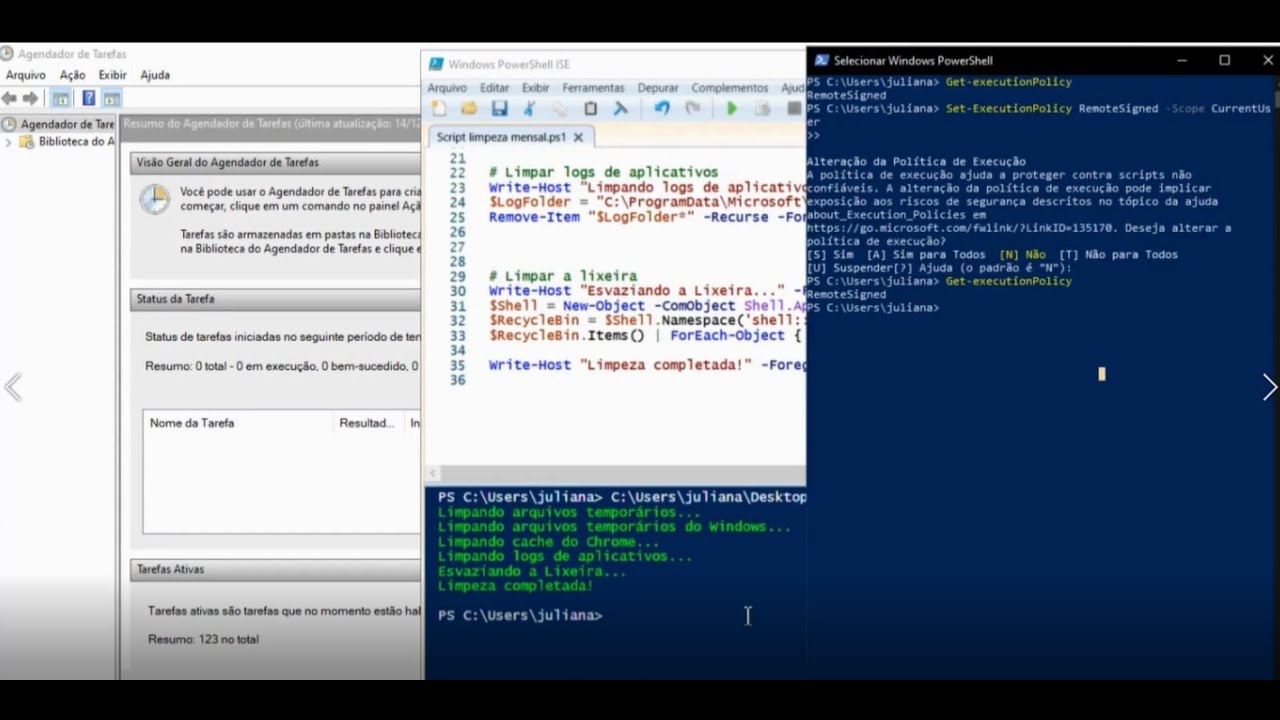Viewport: 1280px width, 720px height.
Task: Click Nome da Tarefa column header
Action: point(238,423)
